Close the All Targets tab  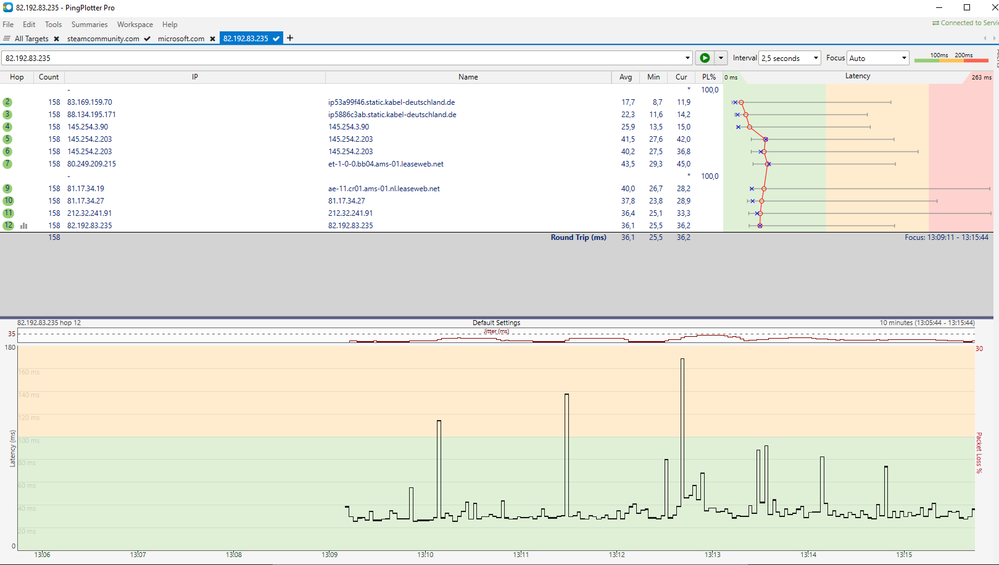[57, 38]
